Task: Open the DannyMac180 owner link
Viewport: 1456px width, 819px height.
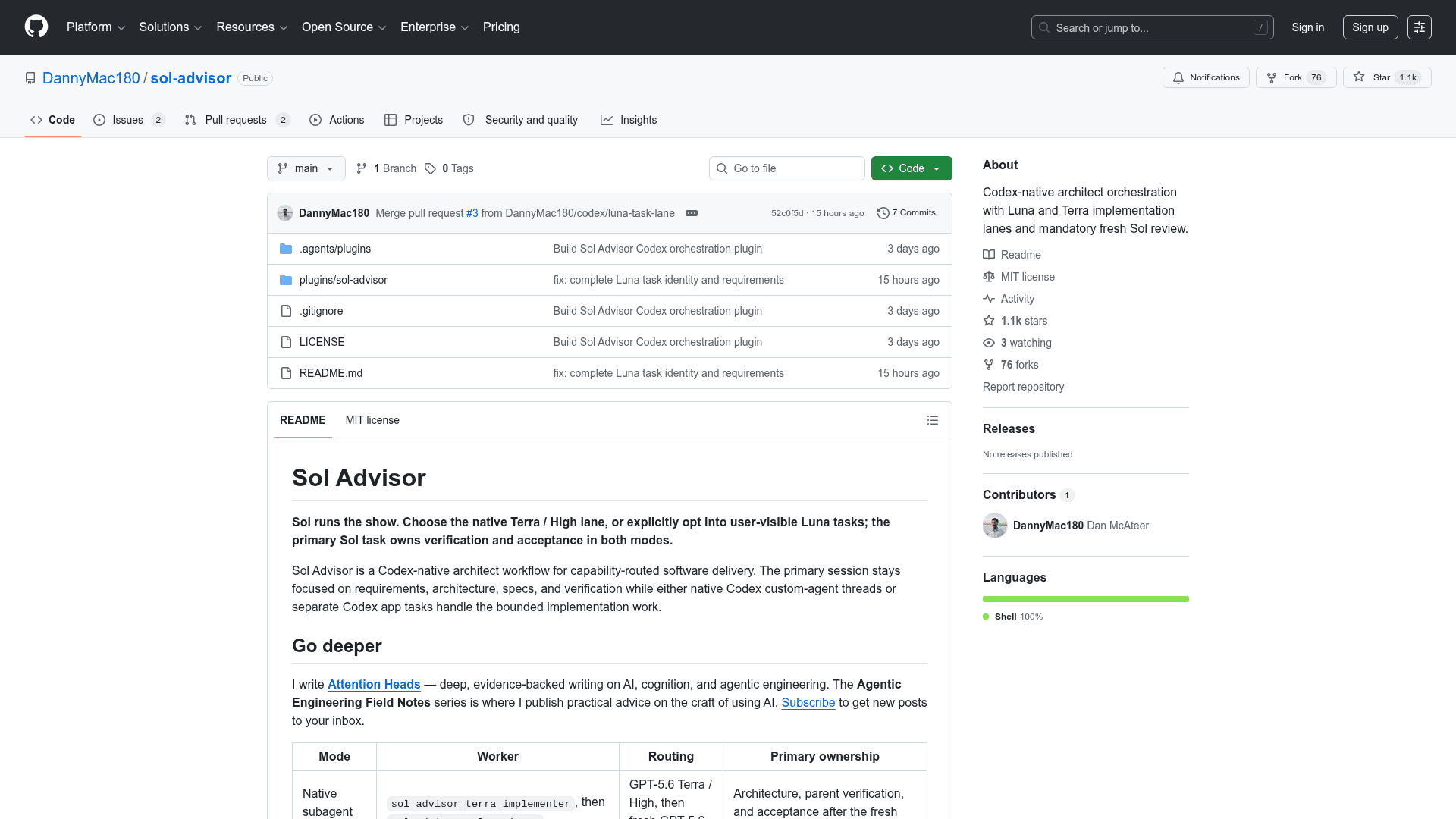Action: coord(91,78)
